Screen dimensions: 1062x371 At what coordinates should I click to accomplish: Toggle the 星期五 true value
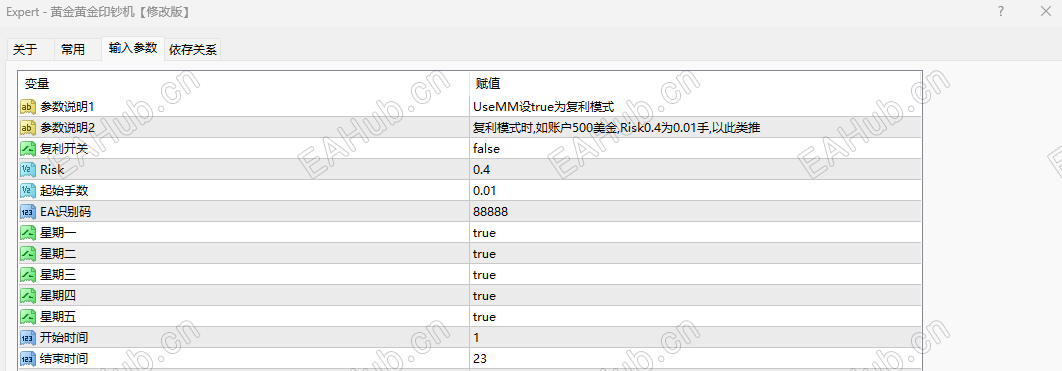(695, 316)
